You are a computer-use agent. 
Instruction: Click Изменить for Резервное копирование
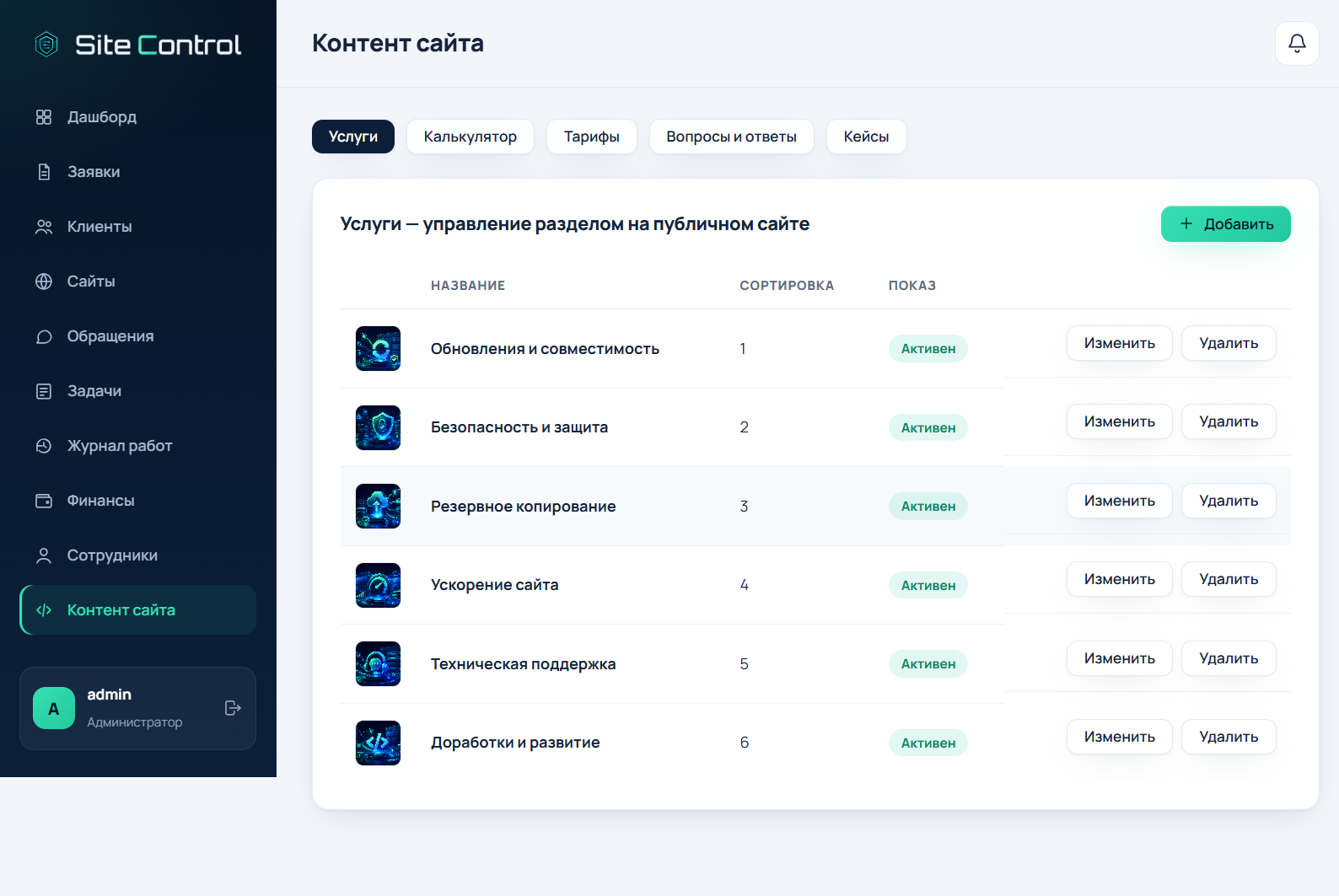pos(1120,501)
